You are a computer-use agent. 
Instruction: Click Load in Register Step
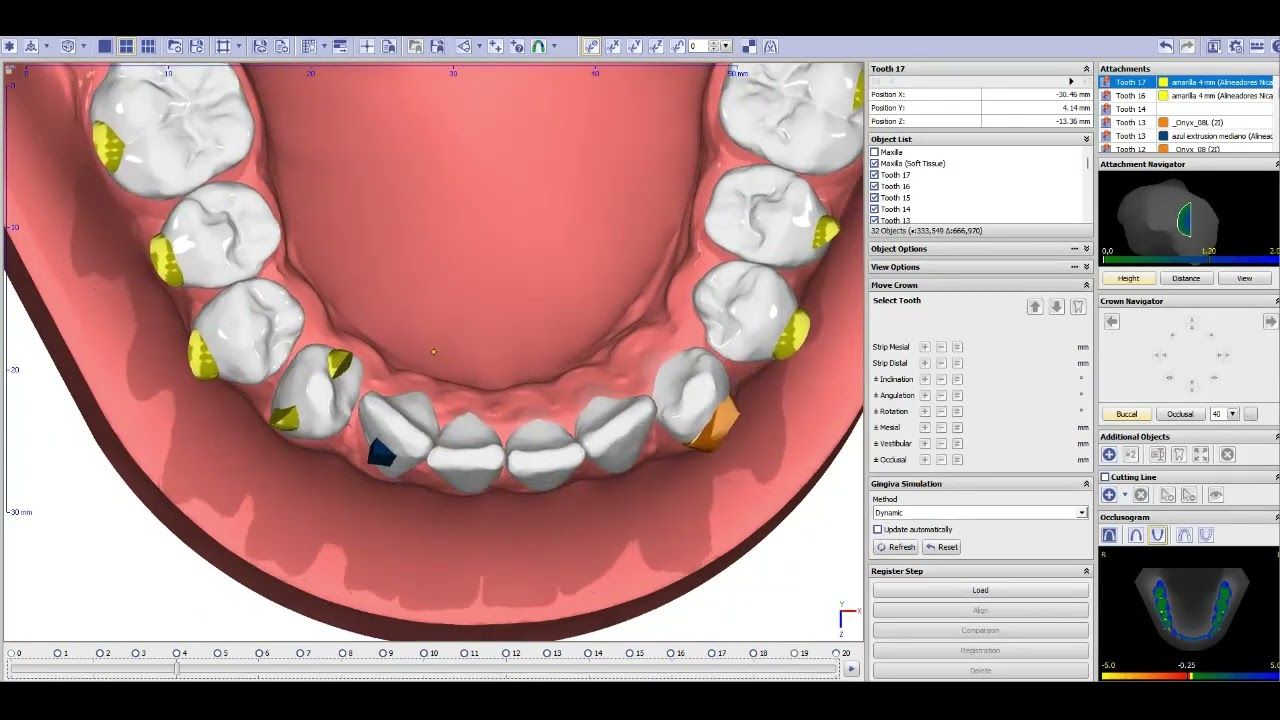pyautogui.click(x=980, y=590)
